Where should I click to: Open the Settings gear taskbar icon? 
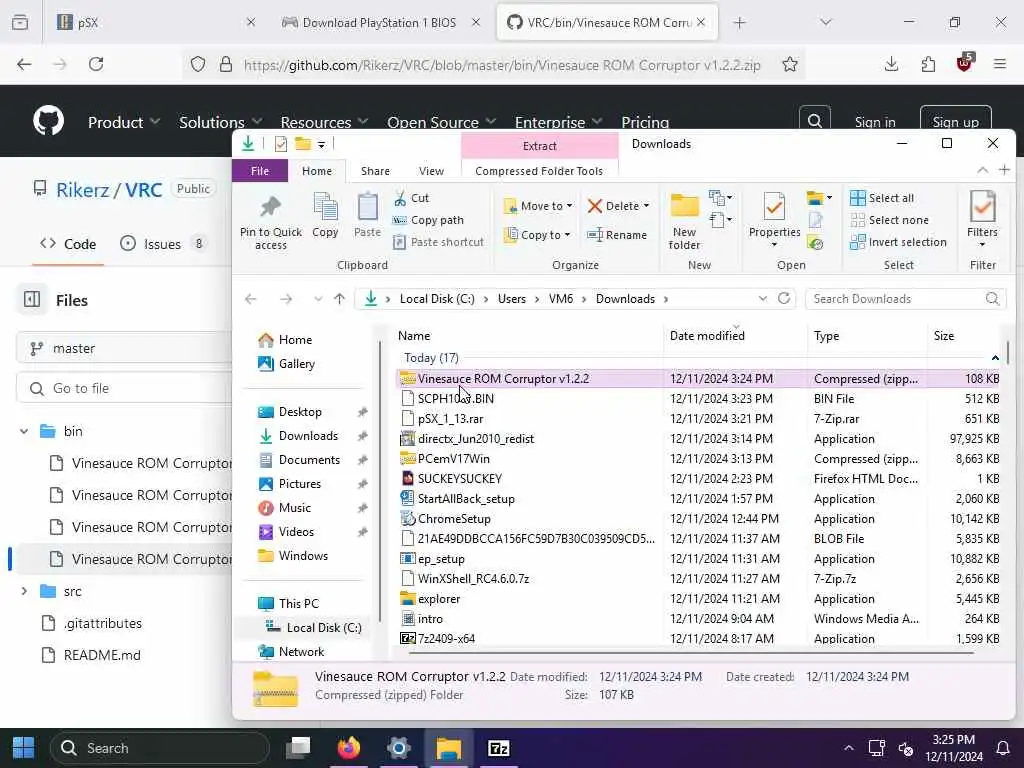pyautogui.click(x=398, y=748)
